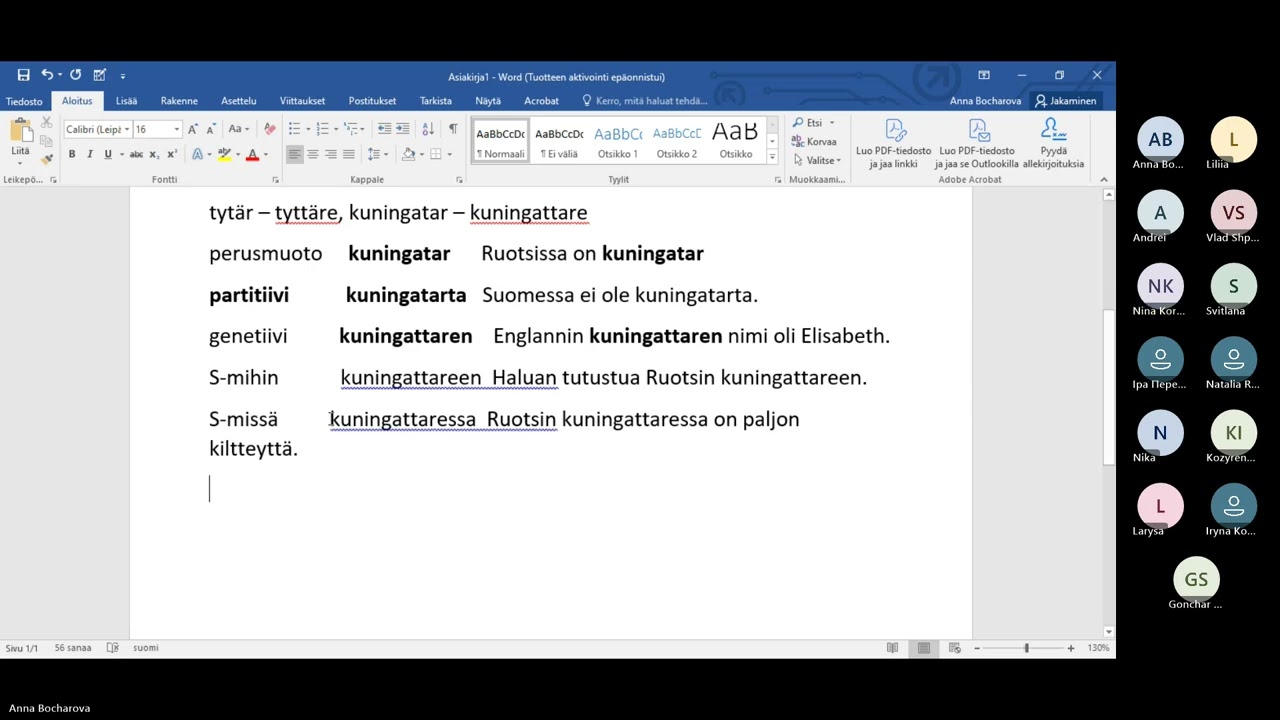This screenshot has width=1280, height=720.
Task: Expand the Tyylit styles gallery
Action: [772, 158]
